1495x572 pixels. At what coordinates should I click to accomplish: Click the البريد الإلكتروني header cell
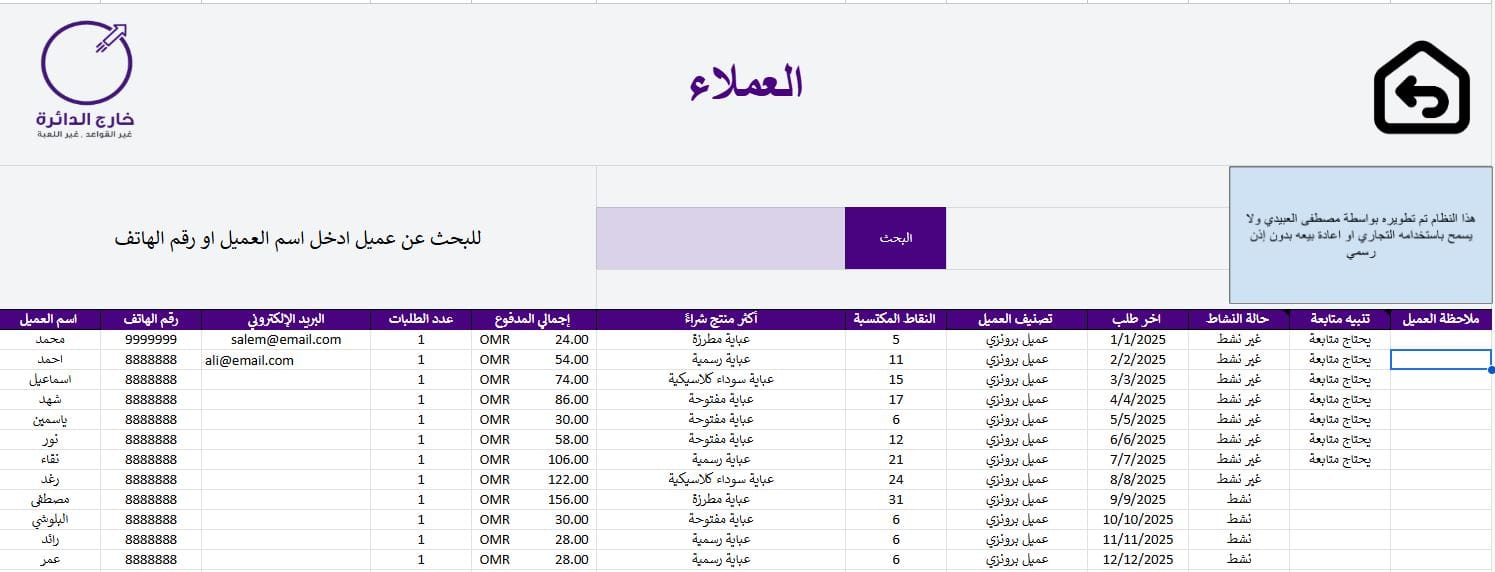pyautogui.click(x=286, y=319)
